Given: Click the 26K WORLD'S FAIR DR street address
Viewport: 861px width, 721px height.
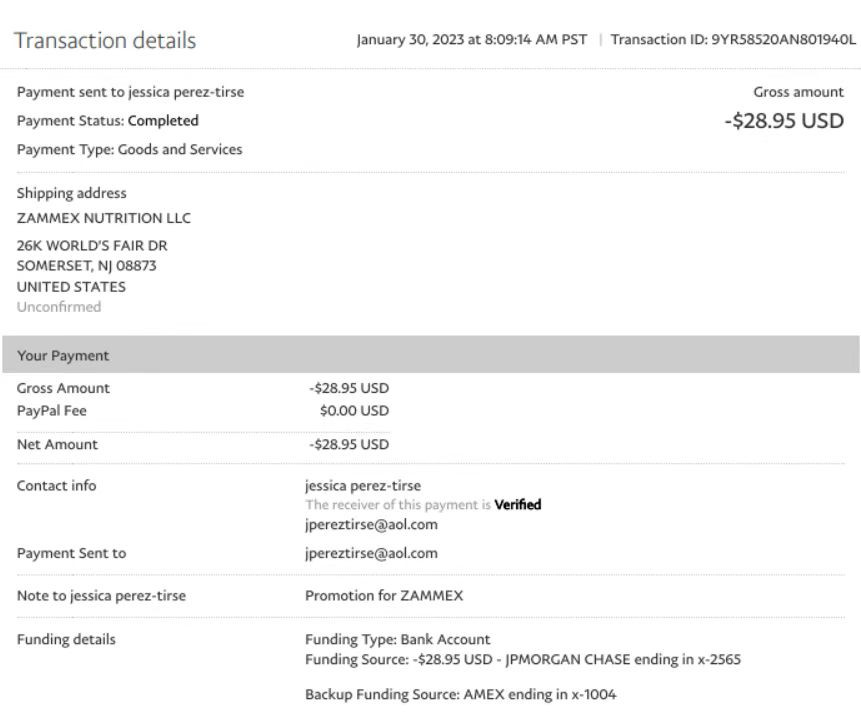Looking at the screenshot, I should 84,246.
